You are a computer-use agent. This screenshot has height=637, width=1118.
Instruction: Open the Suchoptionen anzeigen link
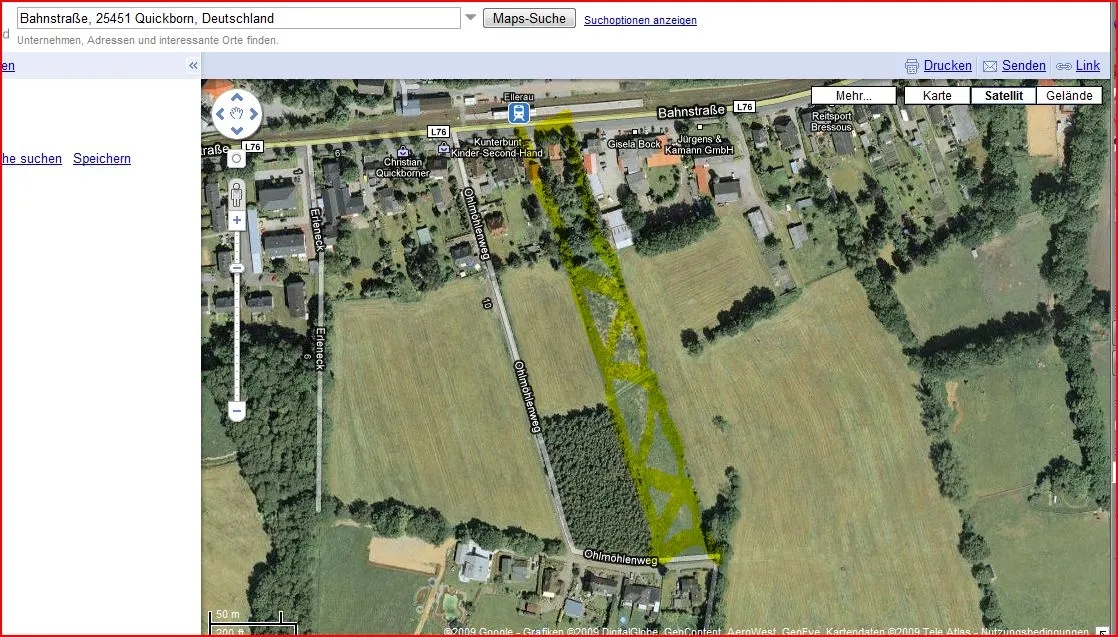coord(640,20)
